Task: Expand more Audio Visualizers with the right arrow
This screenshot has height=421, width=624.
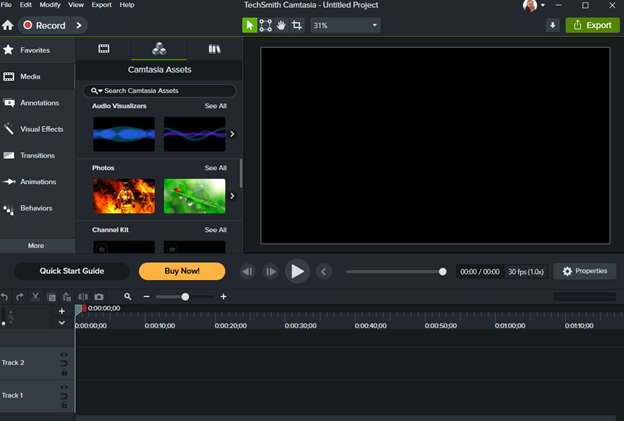Action: coord(232,133)
